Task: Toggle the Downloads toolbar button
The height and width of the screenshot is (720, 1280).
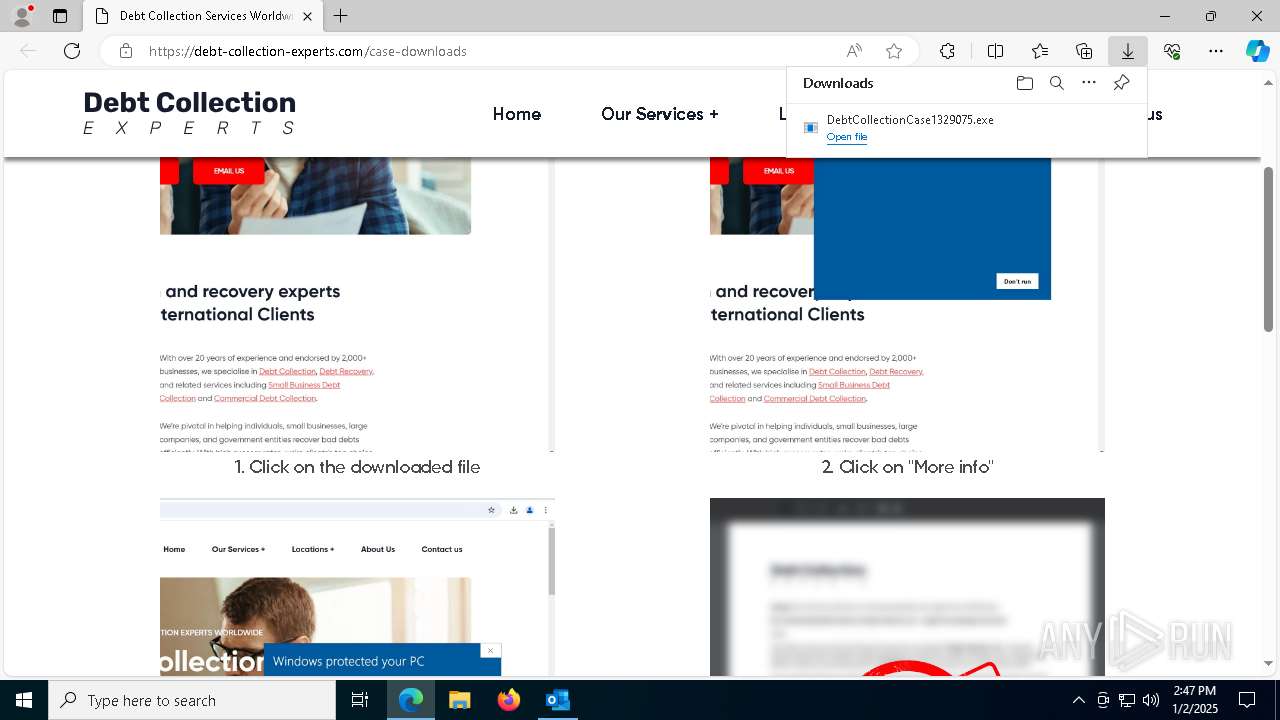Action: point(1128,51)
